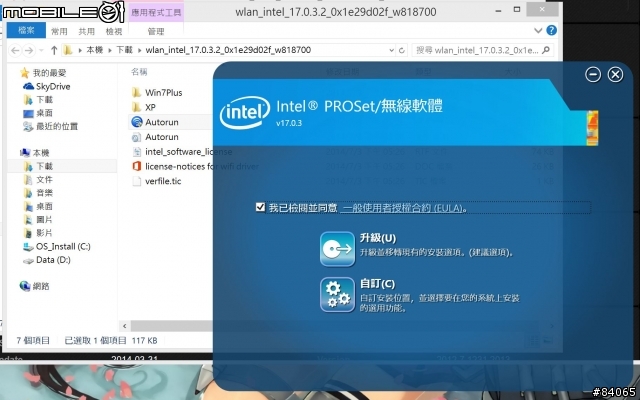640x400 pixels.
Task: Open 圖片 pictures folder in sidebar
Action: [x=44, y=220]
